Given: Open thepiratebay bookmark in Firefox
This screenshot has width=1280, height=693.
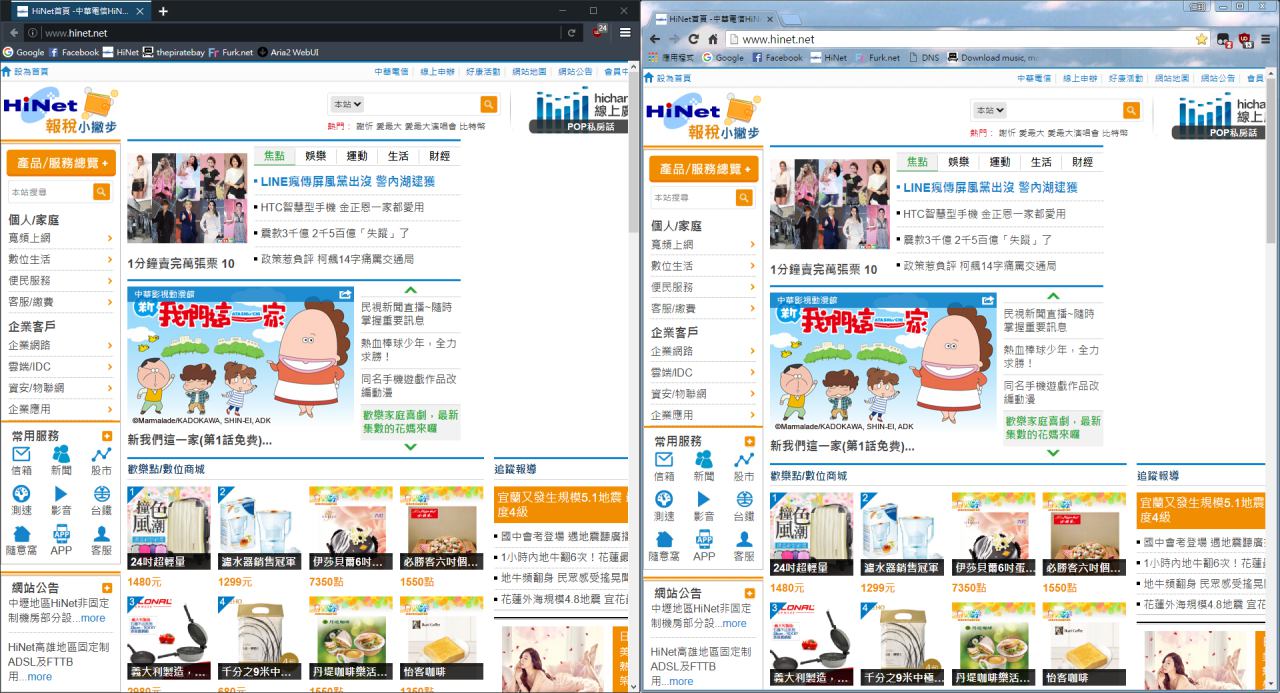Looking at the screenshot, I should (x=173, y=52).
